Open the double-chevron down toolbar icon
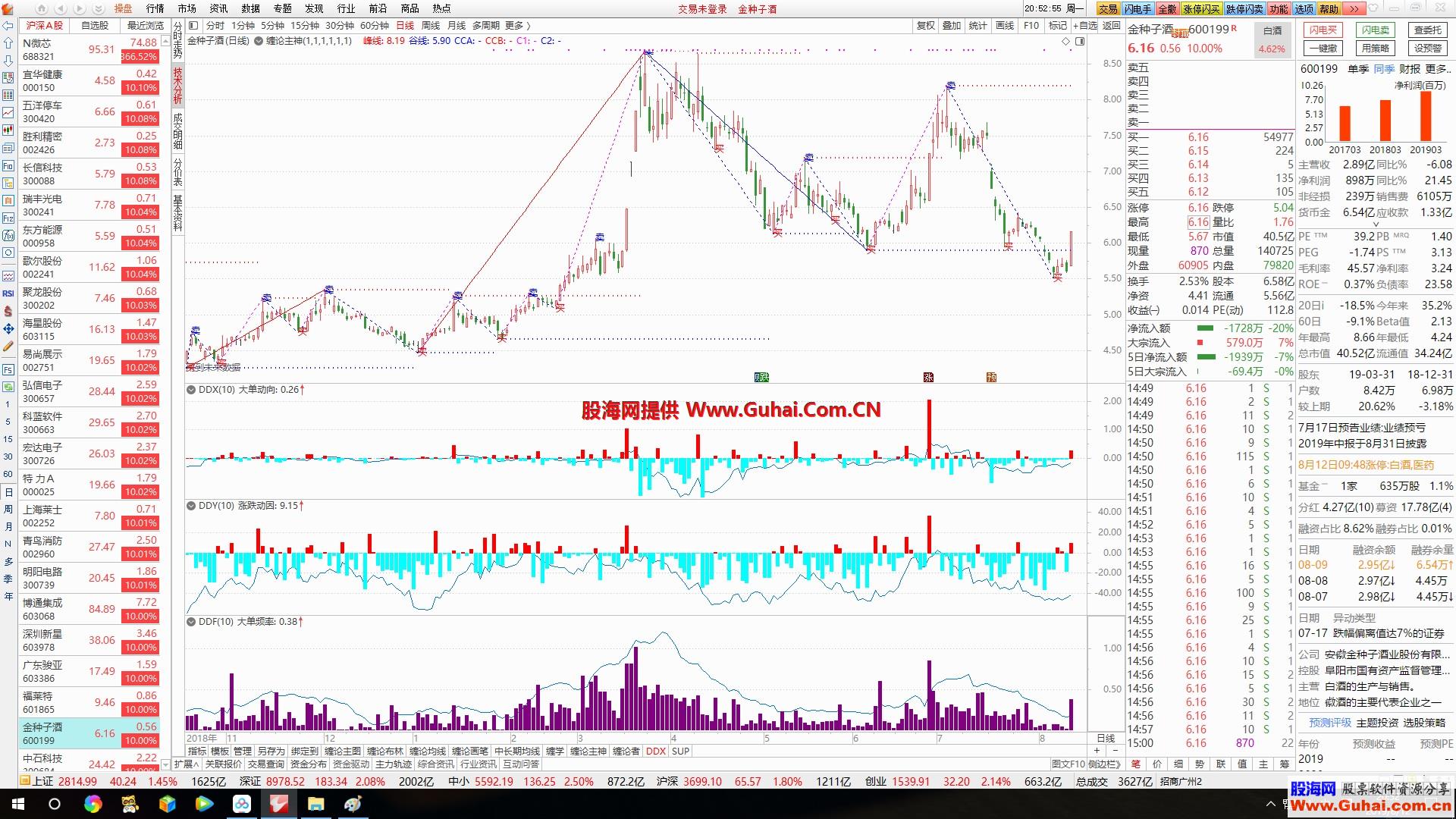This screenshot has height=819, width=1456. tap(99, 8)
